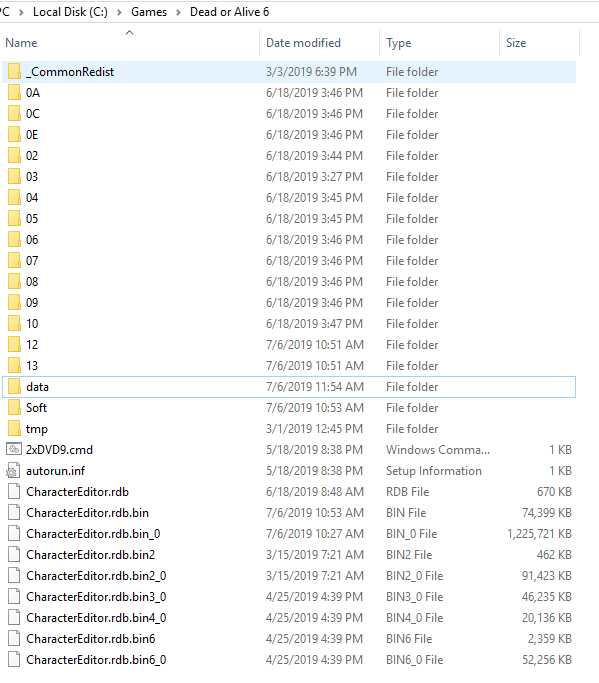Click the Setup Information type cell
Viewport: 599px width, 683px height.
pyautogui.click(x=433, y=470)
